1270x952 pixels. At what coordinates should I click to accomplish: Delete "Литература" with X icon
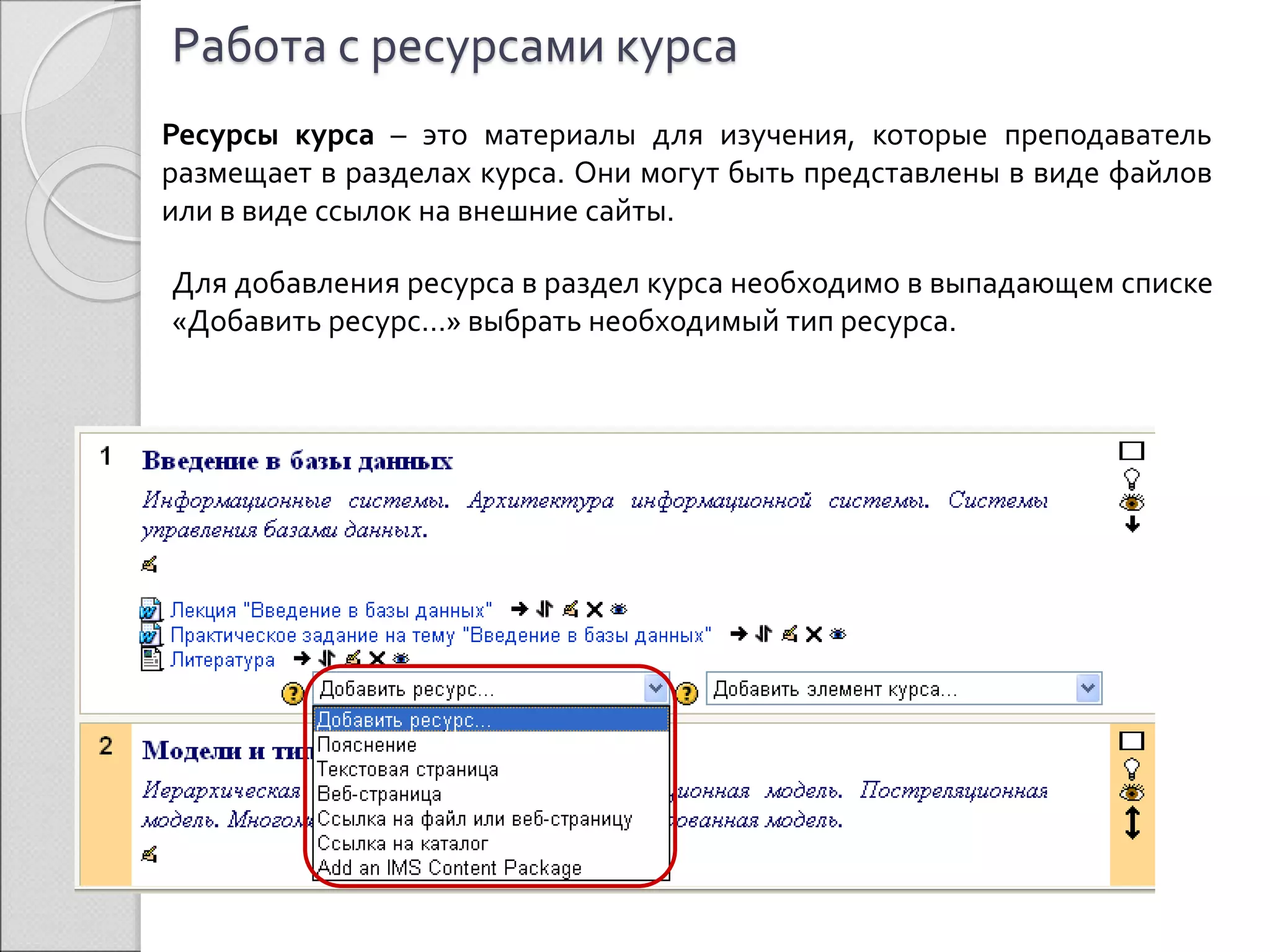point(377,658)
